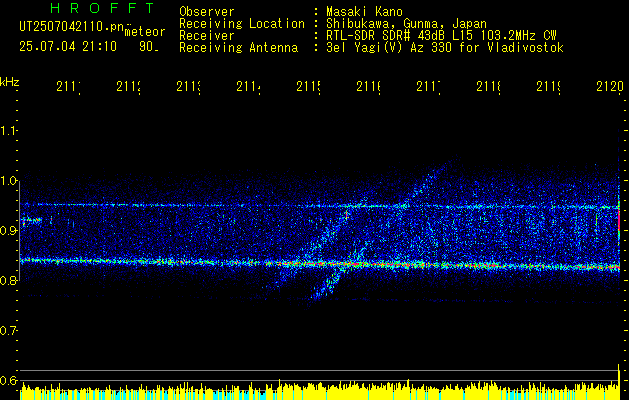Click the 2115 time axis marker

coord(308,87)
